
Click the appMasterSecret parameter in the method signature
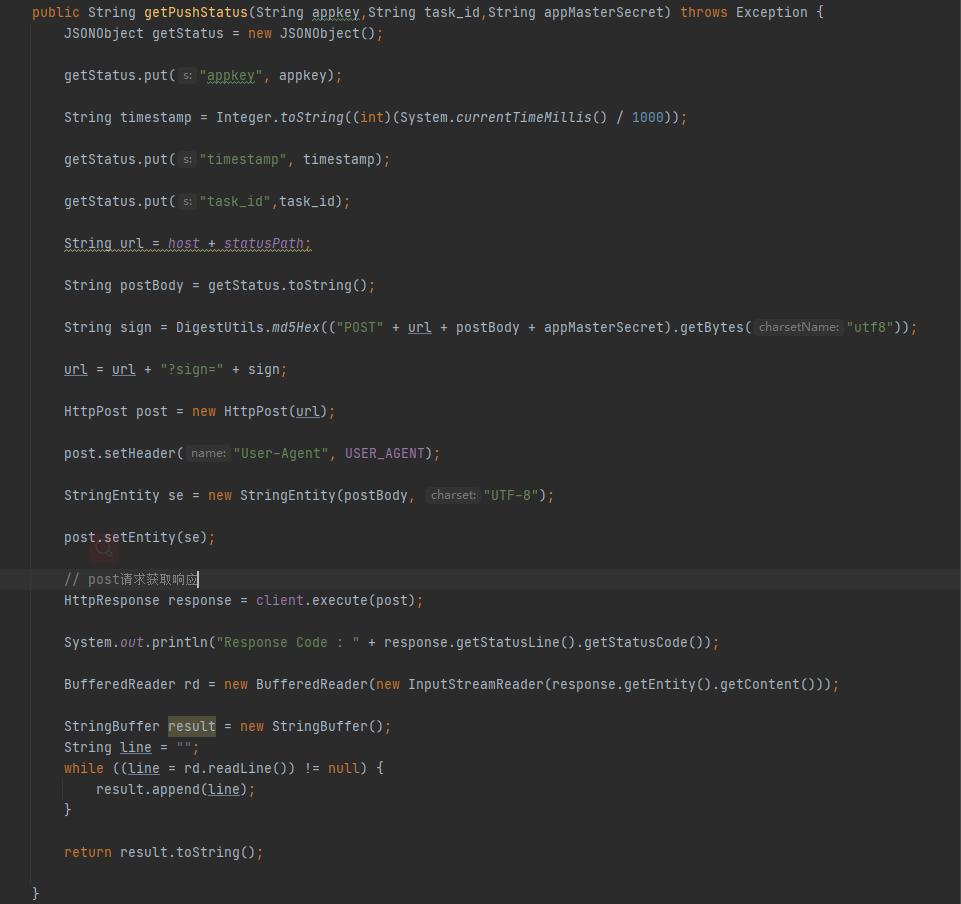click(x=604, y=12)
